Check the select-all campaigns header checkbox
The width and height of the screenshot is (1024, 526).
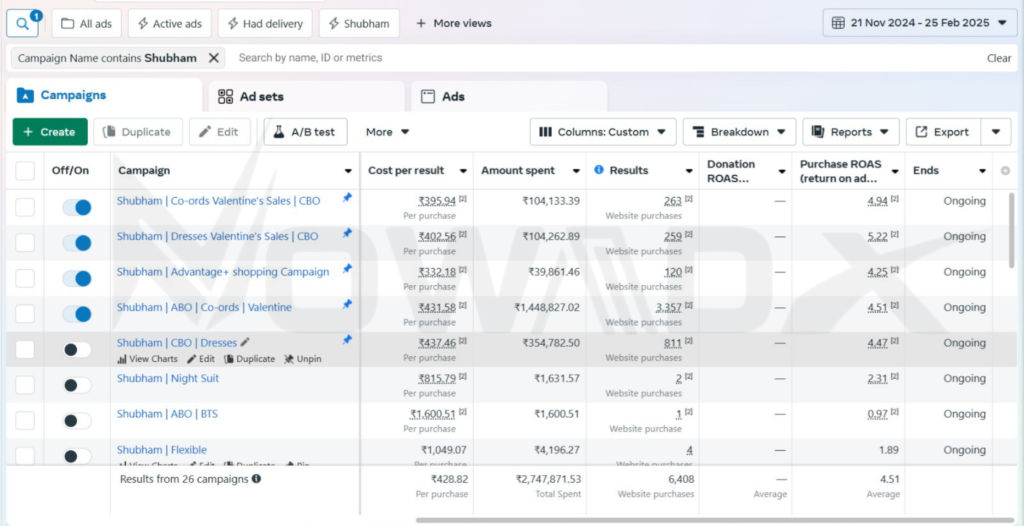tap(25, 171)
